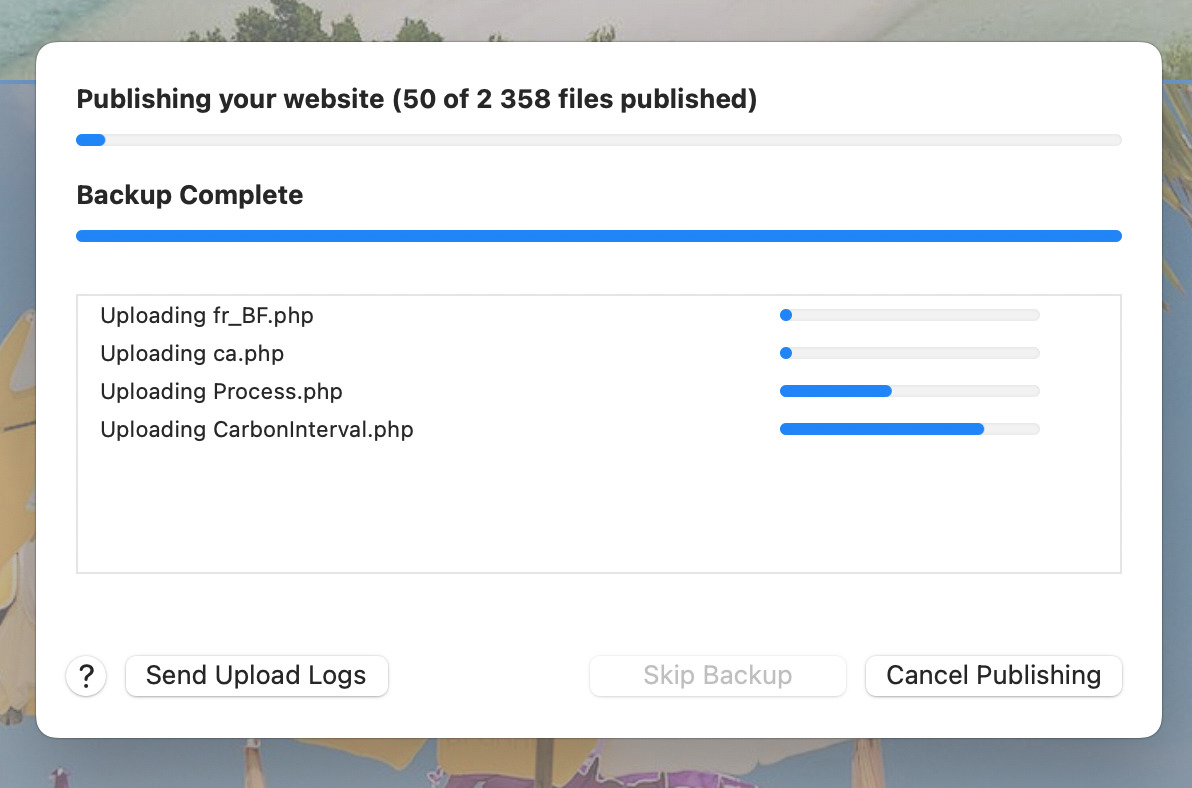This screenshot has width=1192, height=788.
Task: Click the blue dot on fr_BF.php progress
Action: pos(786,315)
